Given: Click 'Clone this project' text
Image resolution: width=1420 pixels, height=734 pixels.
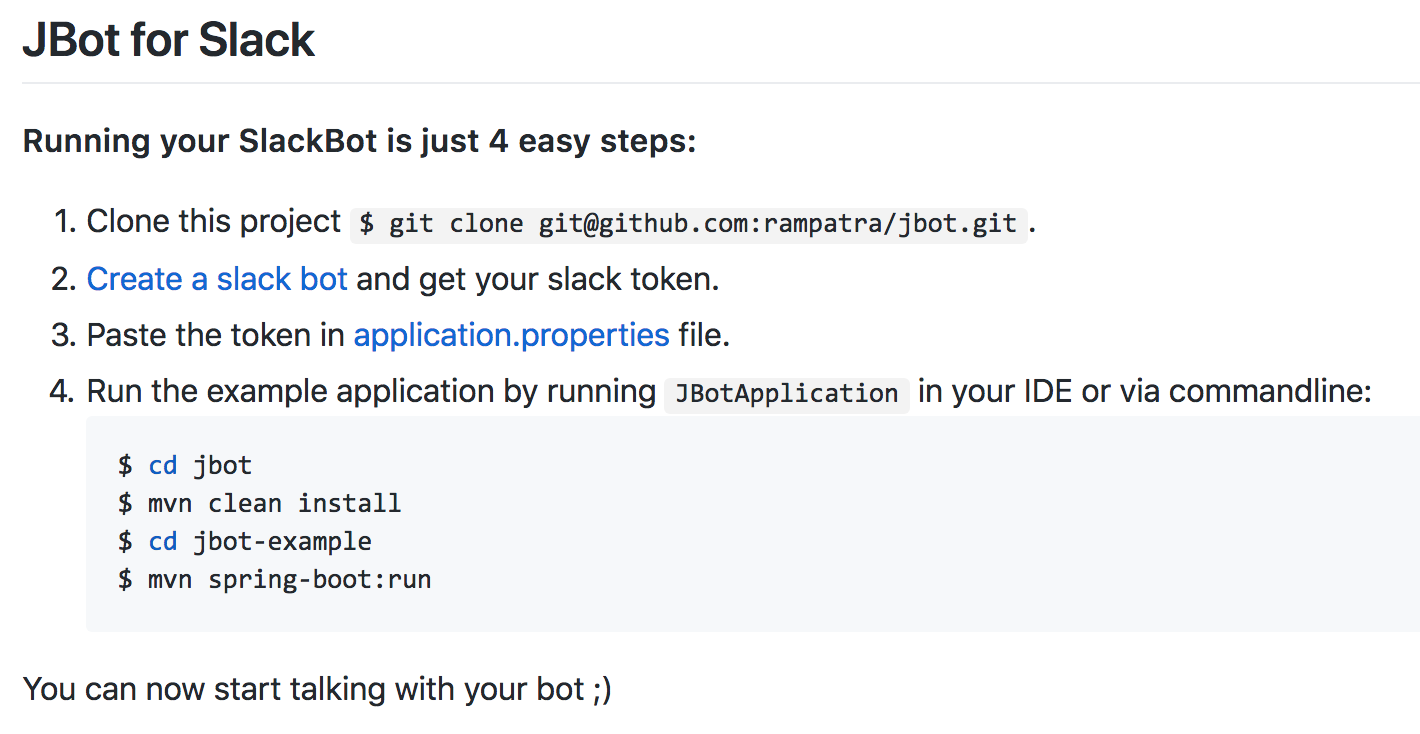Looking at the screenshot, I should 214,221.
